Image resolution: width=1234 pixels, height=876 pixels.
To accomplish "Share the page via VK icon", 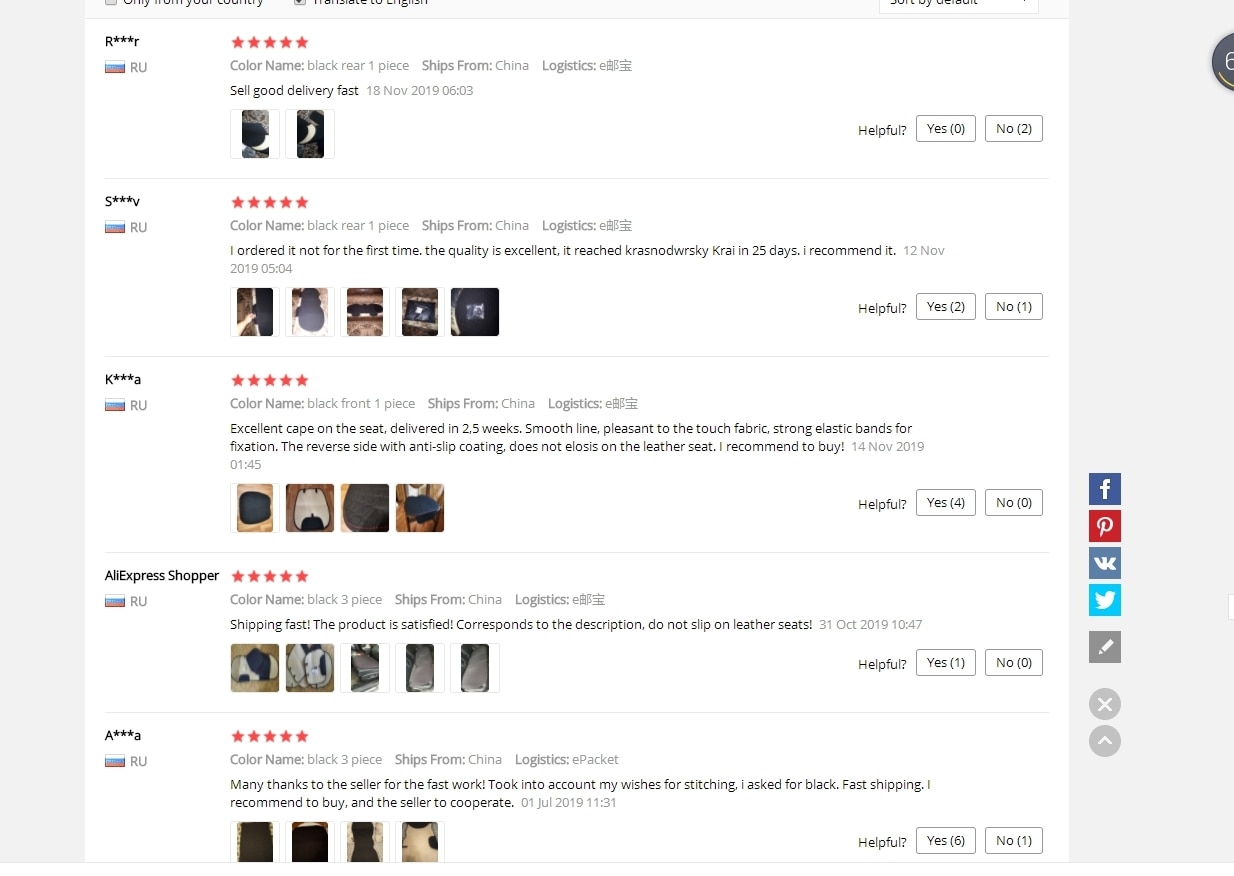I will point(1105,563).
